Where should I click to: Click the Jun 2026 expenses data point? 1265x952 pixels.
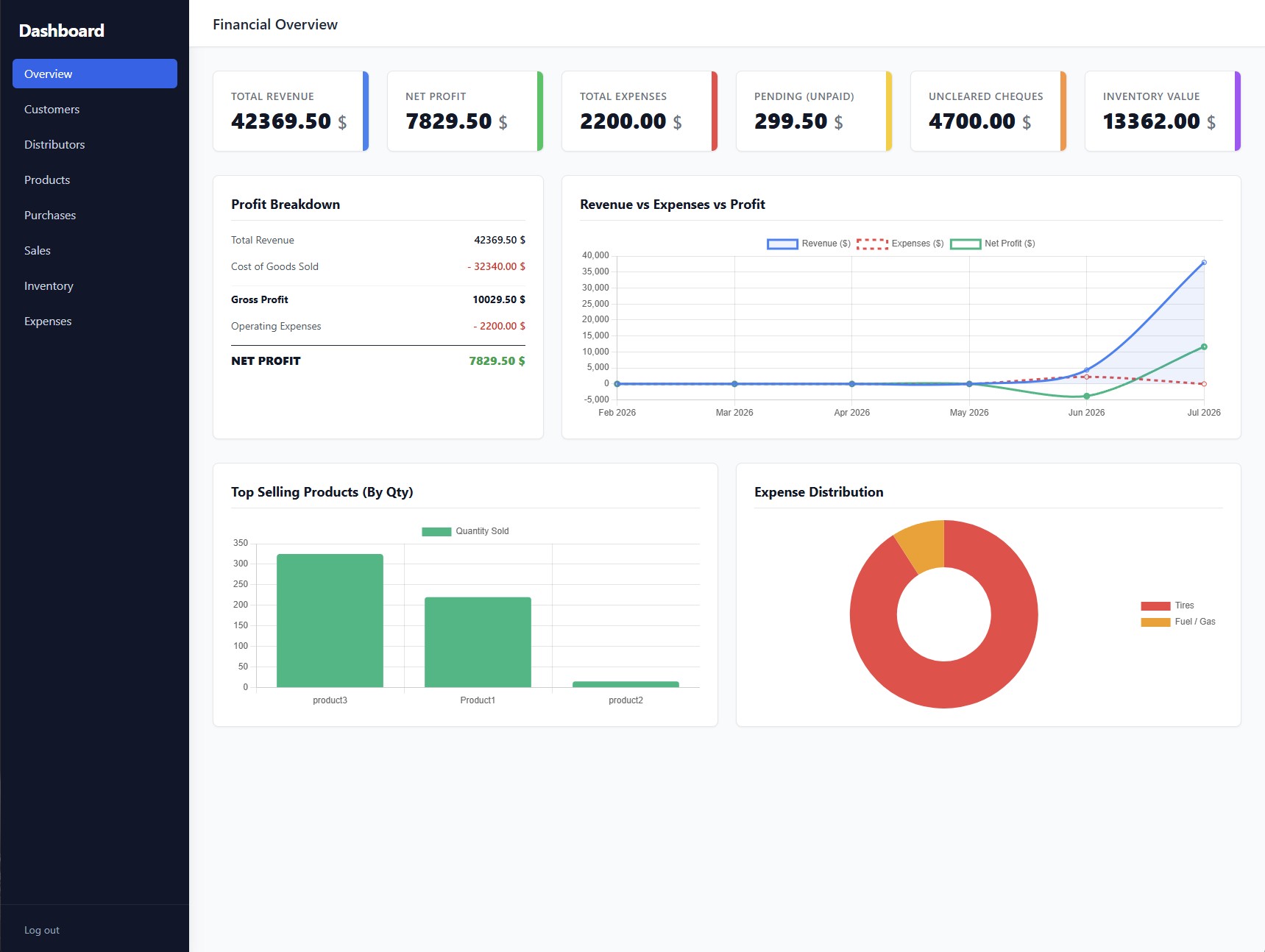[x=1086, y=377]
